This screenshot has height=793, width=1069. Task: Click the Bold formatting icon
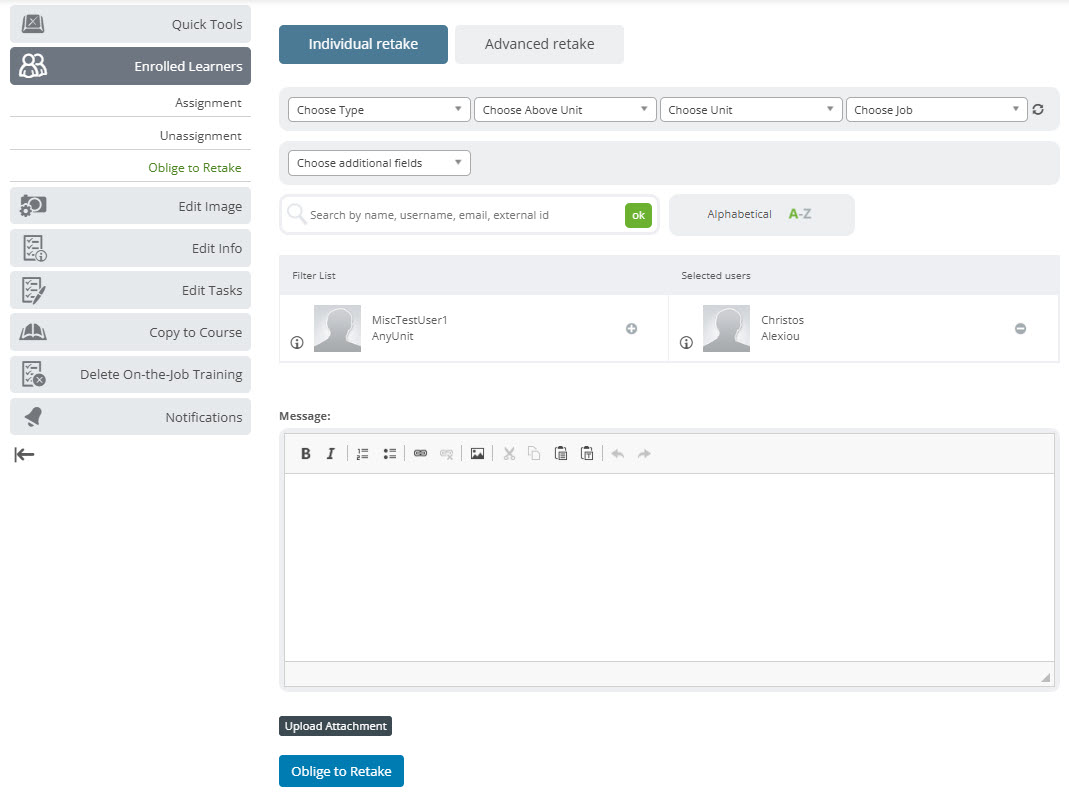[305, 453]
